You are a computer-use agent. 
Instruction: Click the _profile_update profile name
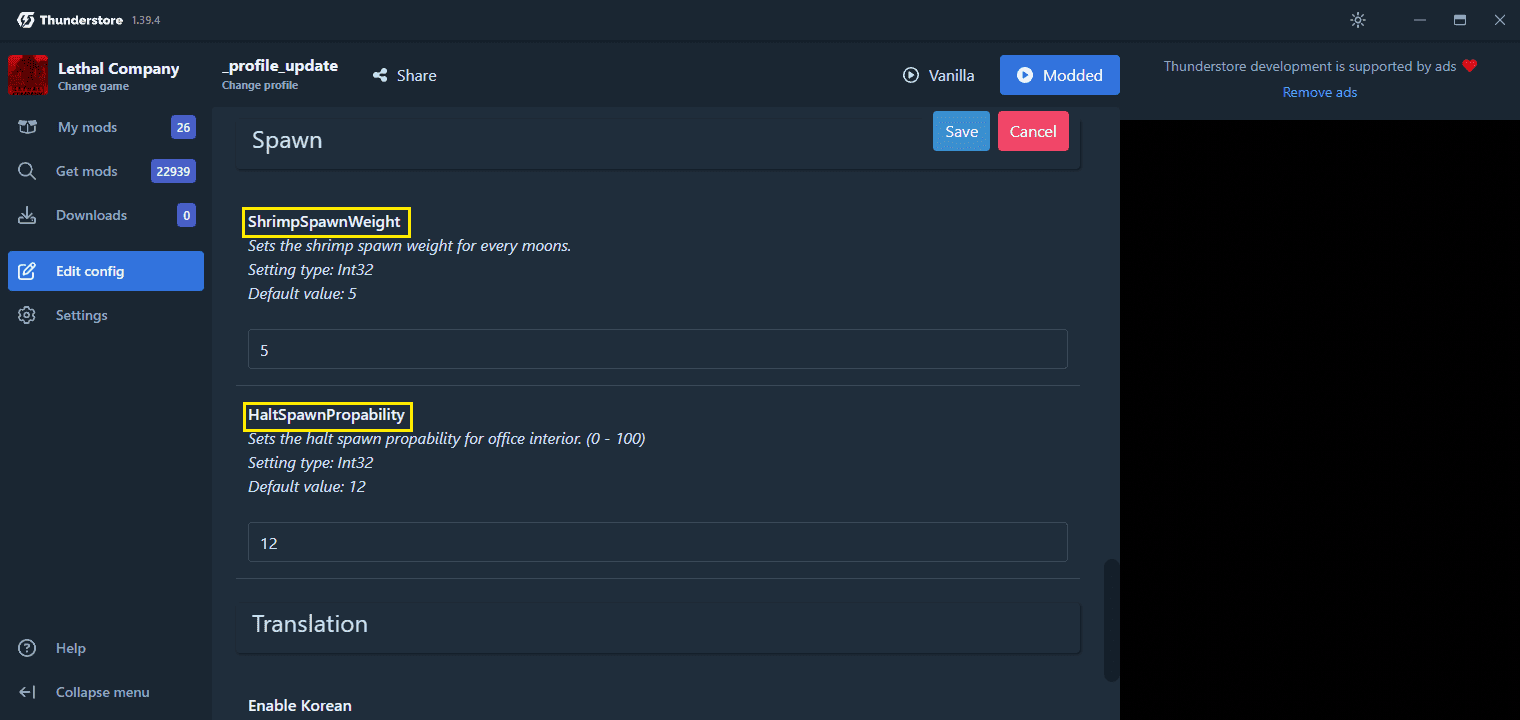(x=280, y=66)
